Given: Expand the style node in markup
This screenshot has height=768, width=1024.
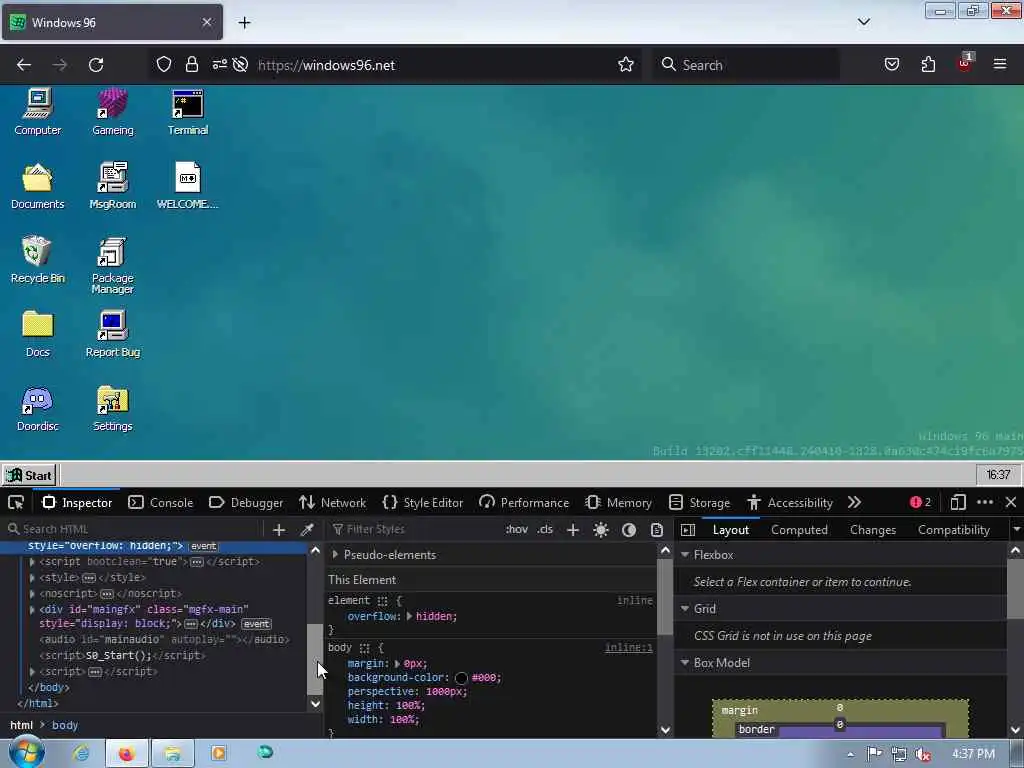Looking at the screenshot, I should pos(32,577).
